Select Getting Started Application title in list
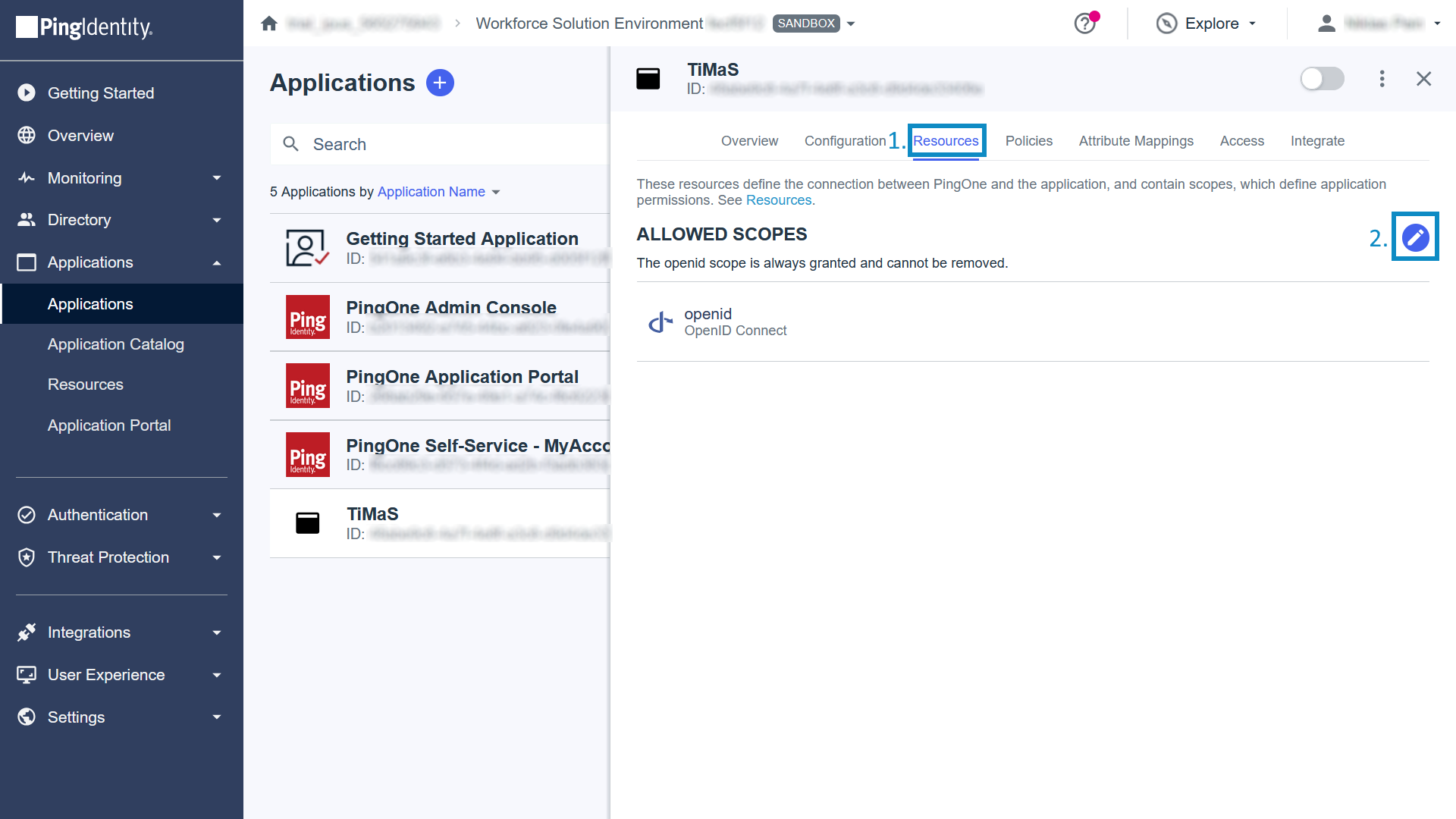This screenshot has height=819, width=1456. tap(462, 239)
